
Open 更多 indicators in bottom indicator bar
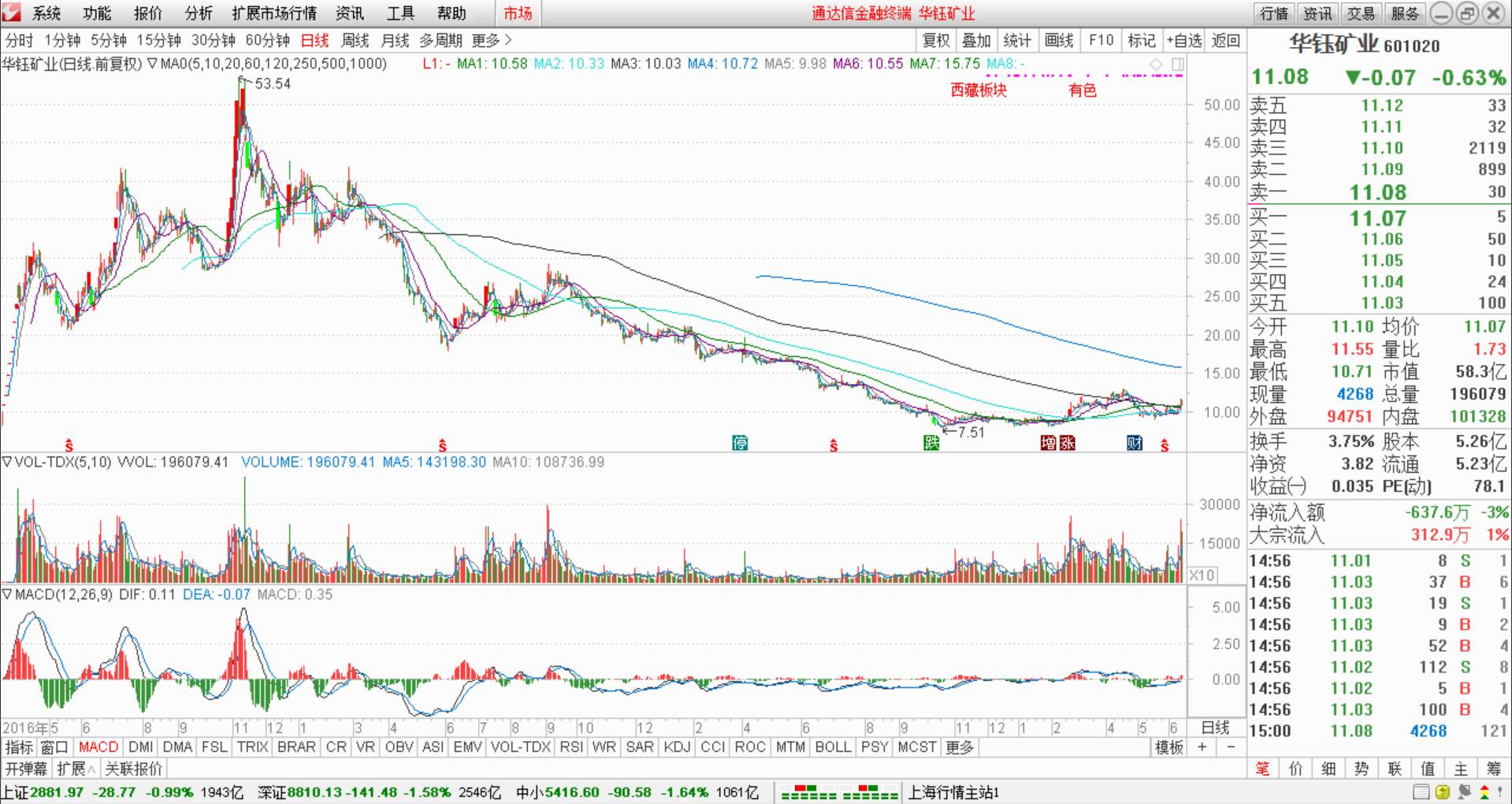(x=960, y=747)
